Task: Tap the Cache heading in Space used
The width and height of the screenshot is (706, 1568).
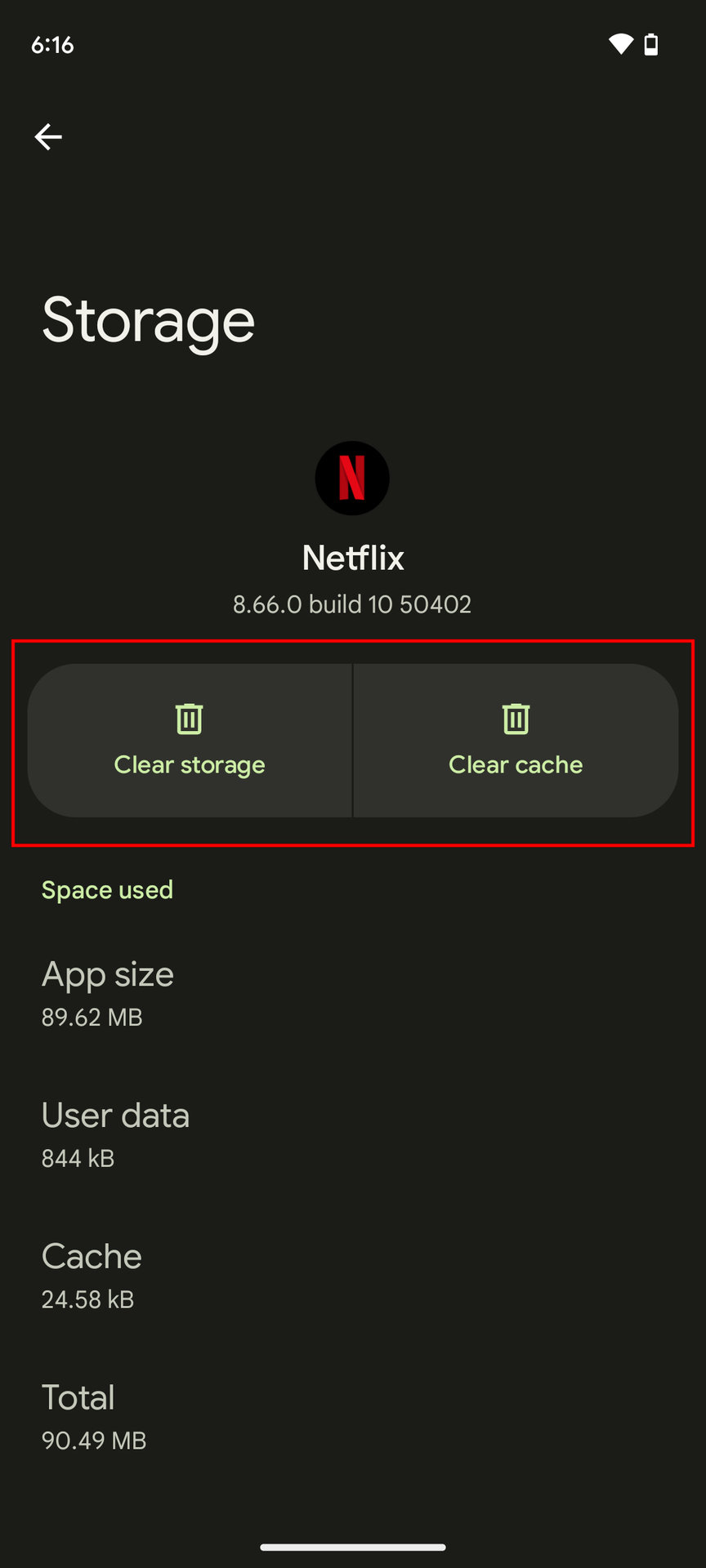Action: (x=92, y=1256)
